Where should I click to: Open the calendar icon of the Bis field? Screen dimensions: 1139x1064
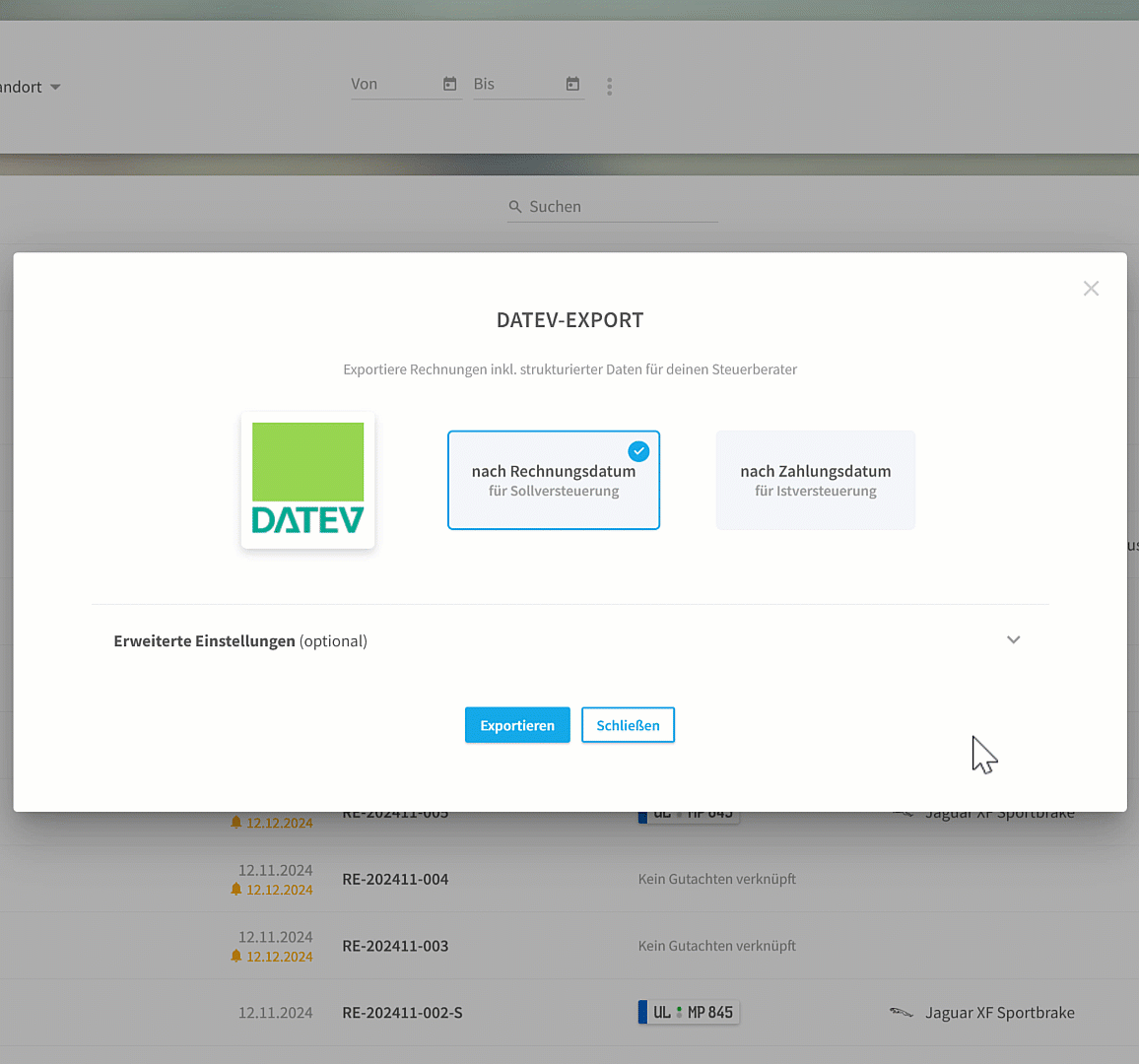pos(572,85)
